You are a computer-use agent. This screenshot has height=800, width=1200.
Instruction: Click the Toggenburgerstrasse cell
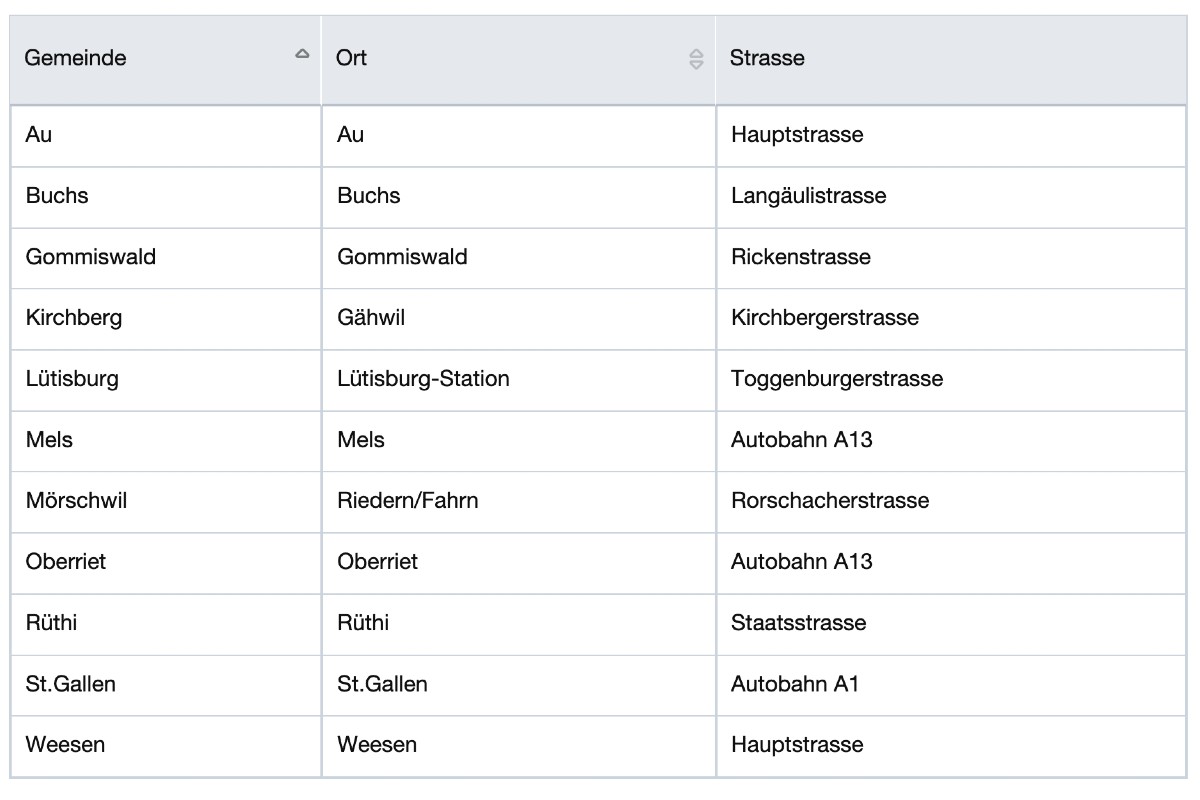tap(836, 379)
